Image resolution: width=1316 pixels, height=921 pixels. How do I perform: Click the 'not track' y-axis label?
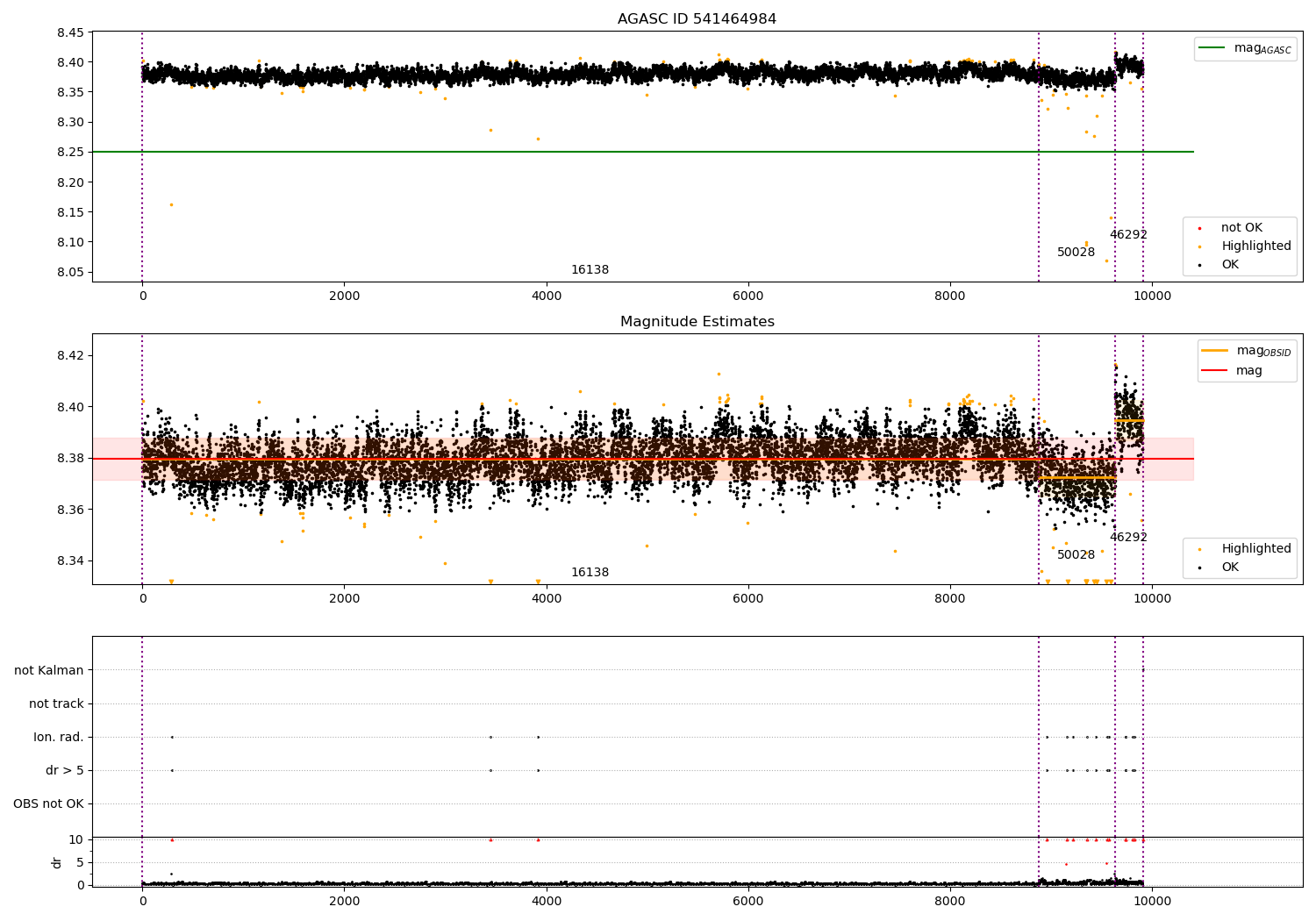56,703
